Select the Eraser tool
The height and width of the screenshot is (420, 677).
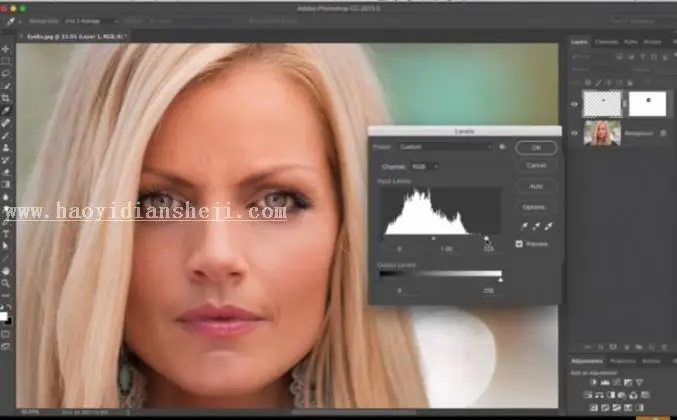[x=6, y=172]
